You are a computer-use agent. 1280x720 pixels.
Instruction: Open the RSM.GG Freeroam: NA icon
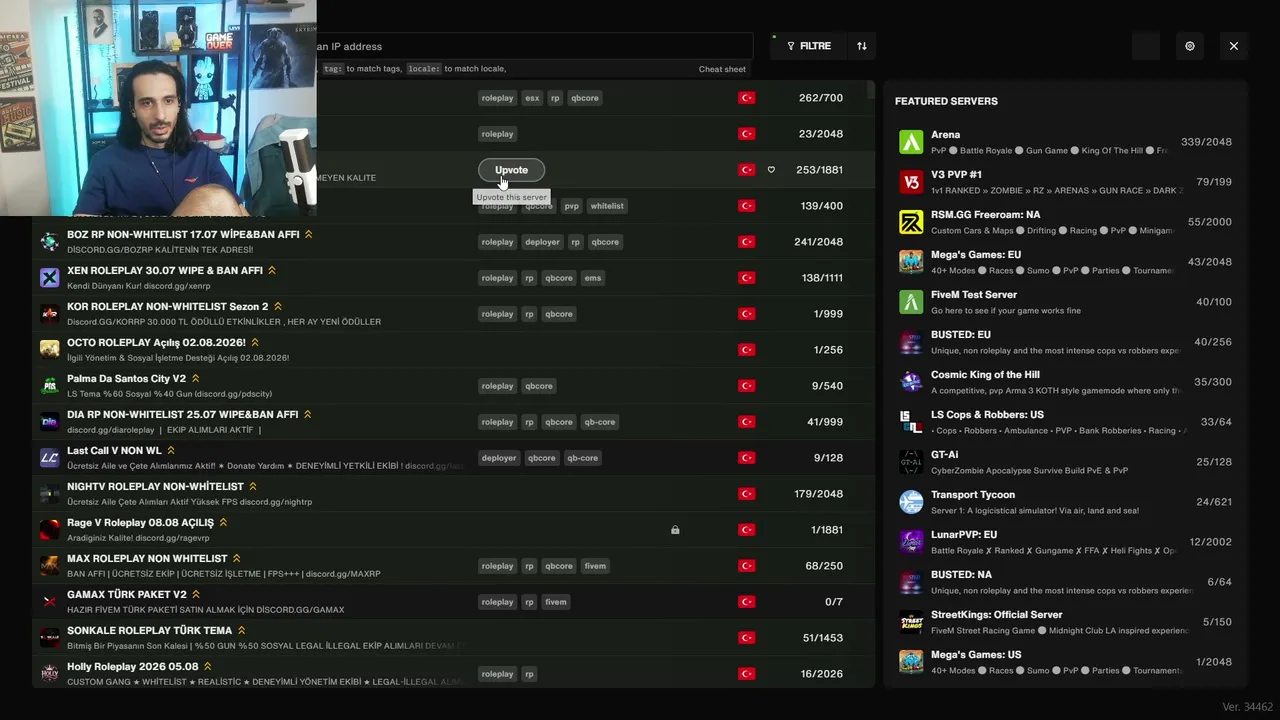pos(911,222)
